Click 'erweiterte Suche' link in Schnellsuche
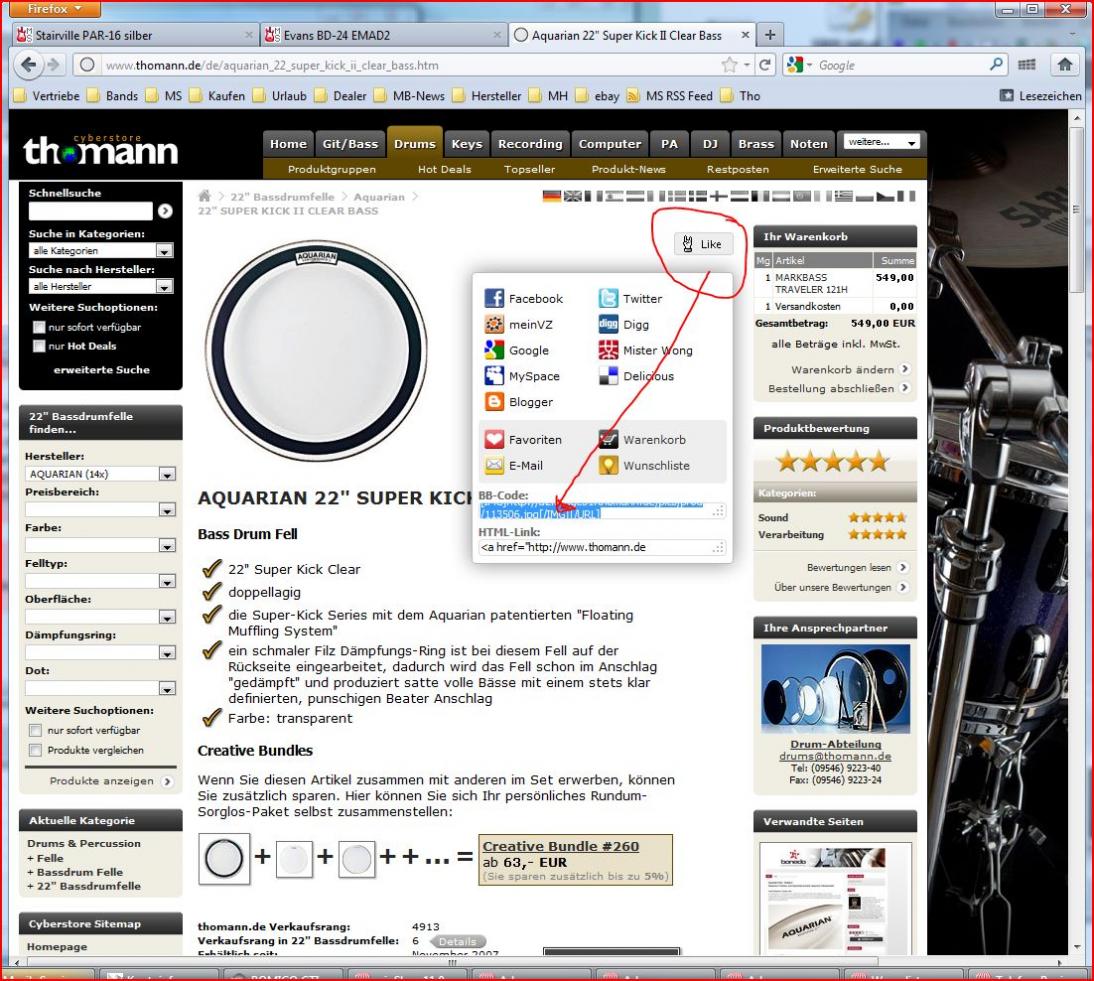1094x981 pixels. 102,370
